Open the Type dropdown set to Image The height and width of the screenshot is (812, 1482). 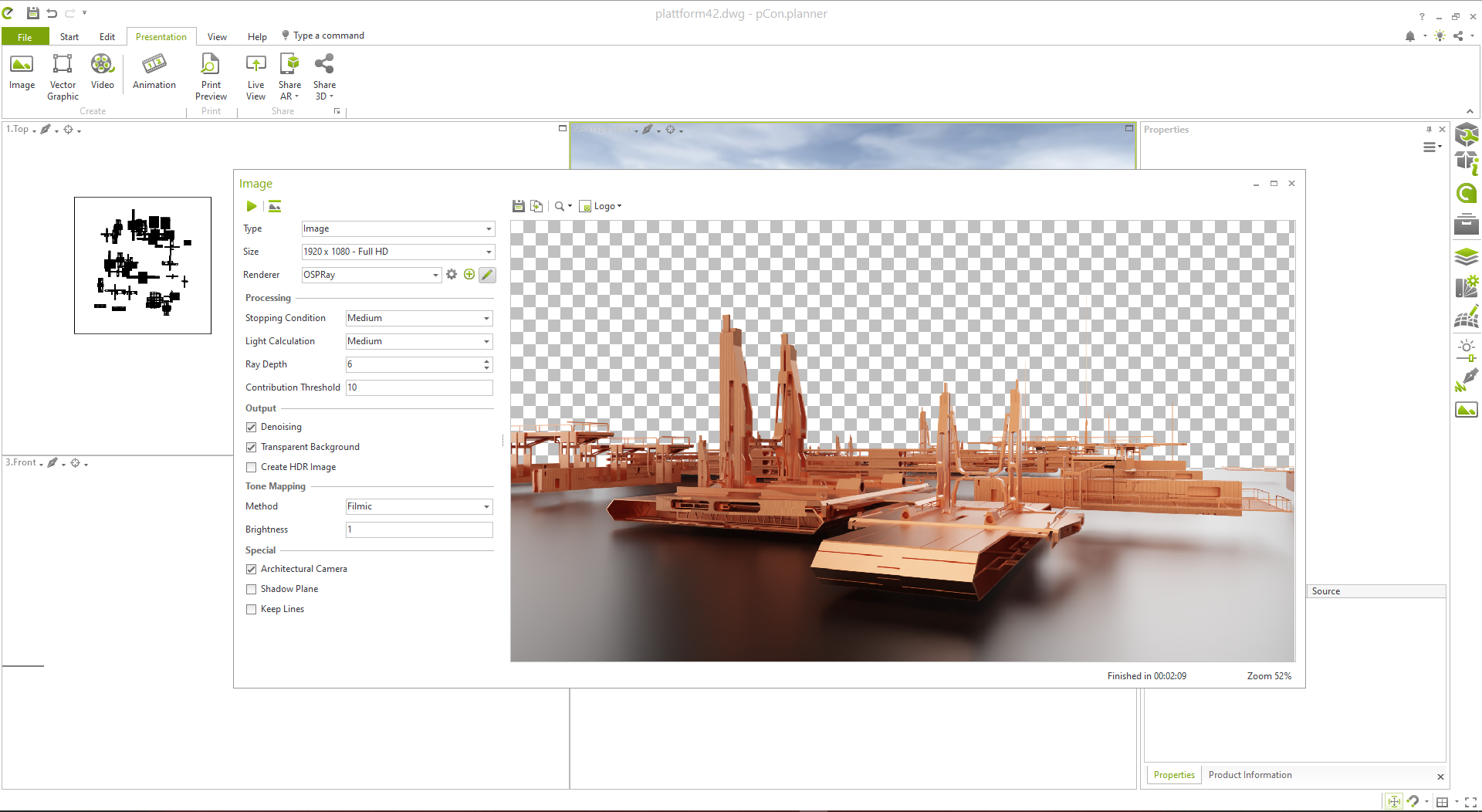[x=398, y=228]
